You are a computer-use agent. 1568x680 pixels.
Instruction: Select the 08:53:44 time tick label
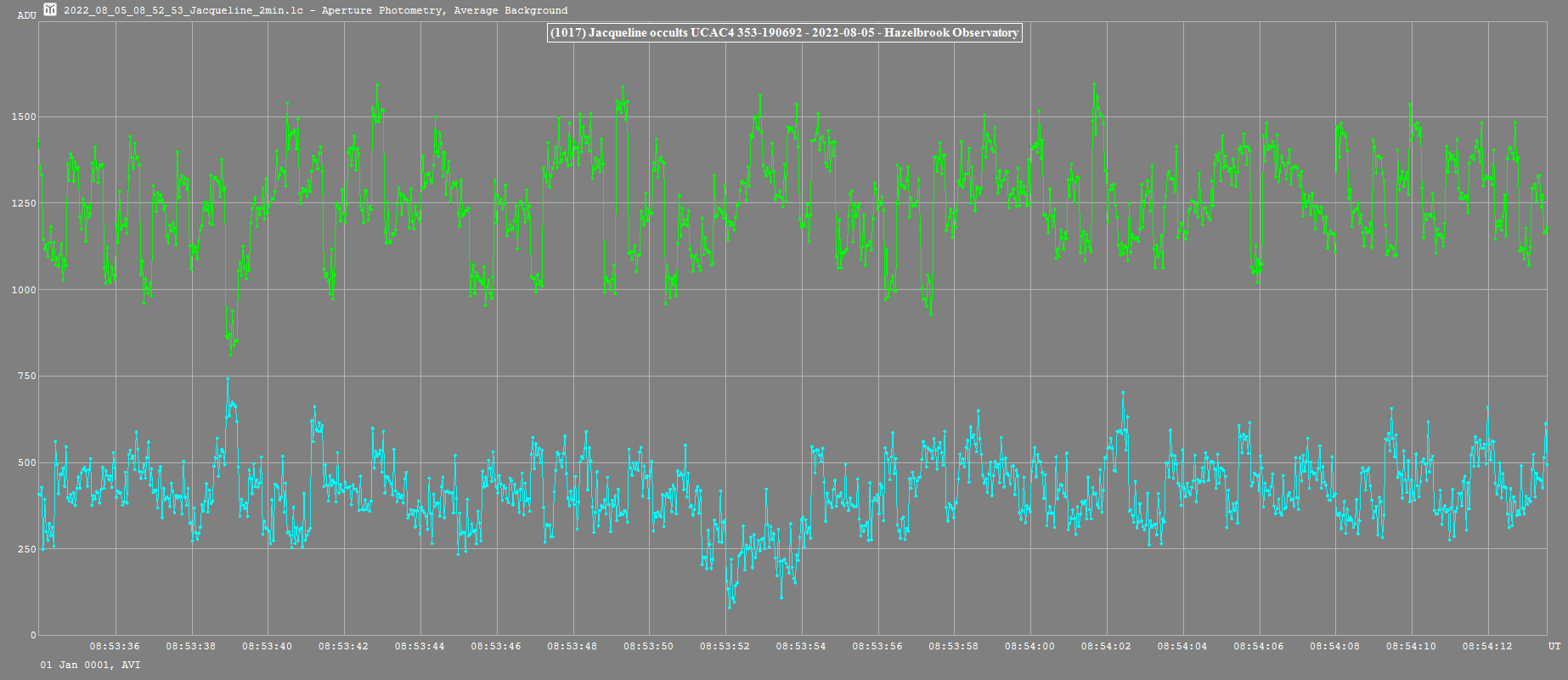420,646
